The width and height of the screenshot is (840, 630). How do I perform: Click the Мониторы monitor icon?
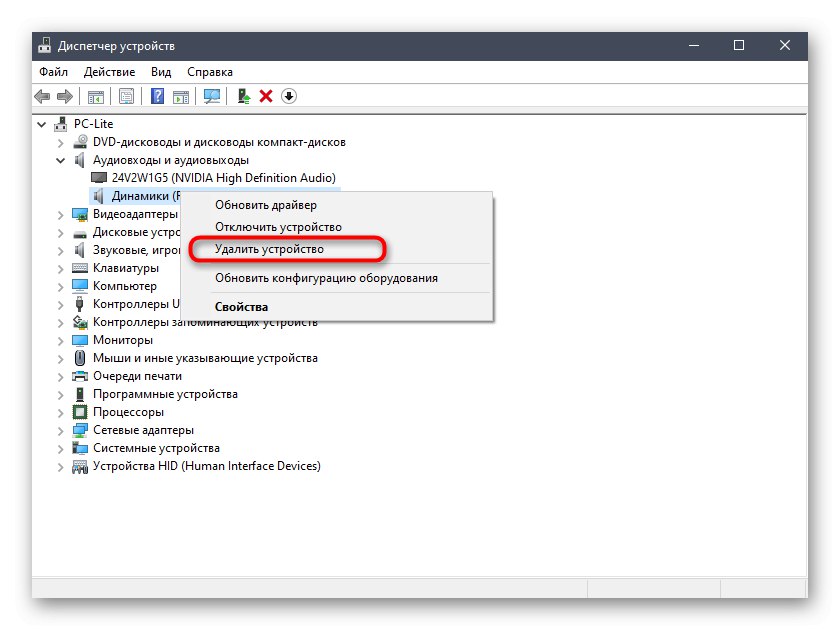pos(80,340)
